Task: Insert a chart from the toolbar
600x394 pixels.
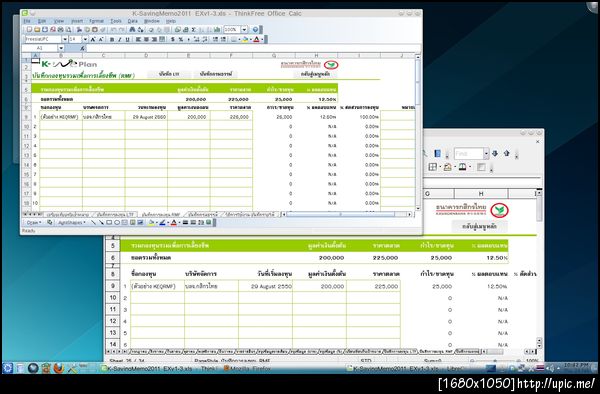Action: click(x=217, y=29)
